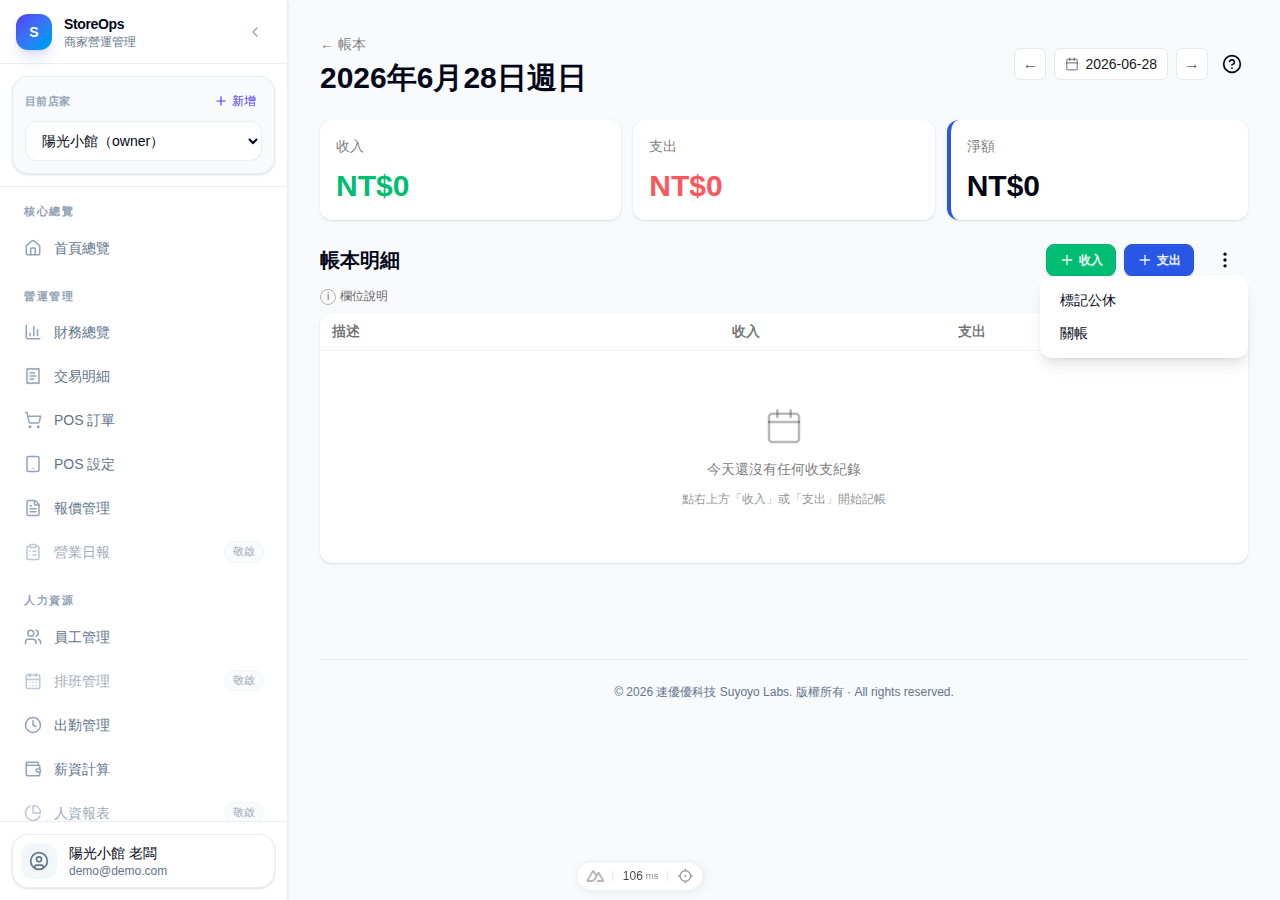
Task: Open POS 訂單 in the sidebar
Action: pos(143,420)
